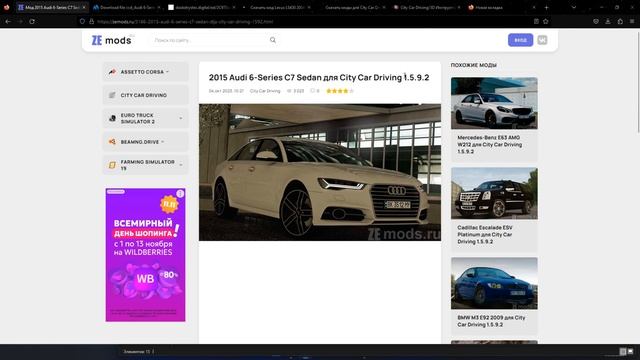Click the City Car Driving category icon
Viewport: 640px width, 360px height.
(x=112, y=95)
